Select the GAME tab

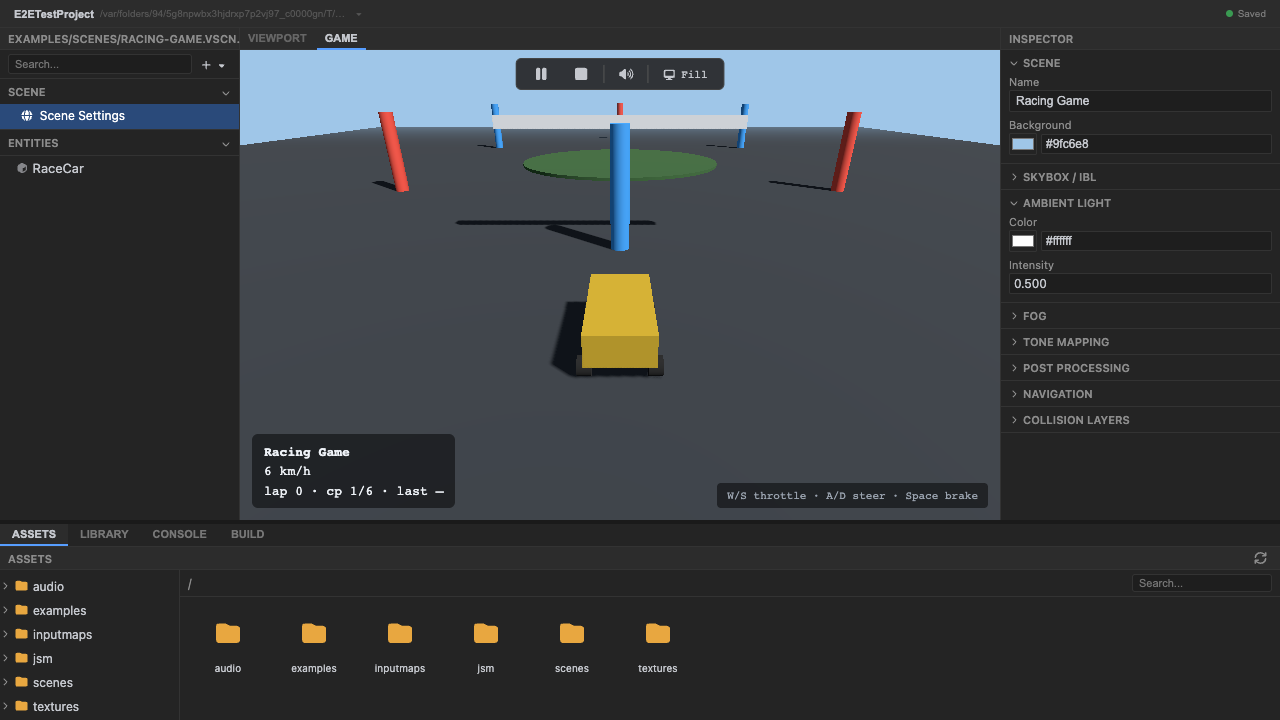(341, 38)
